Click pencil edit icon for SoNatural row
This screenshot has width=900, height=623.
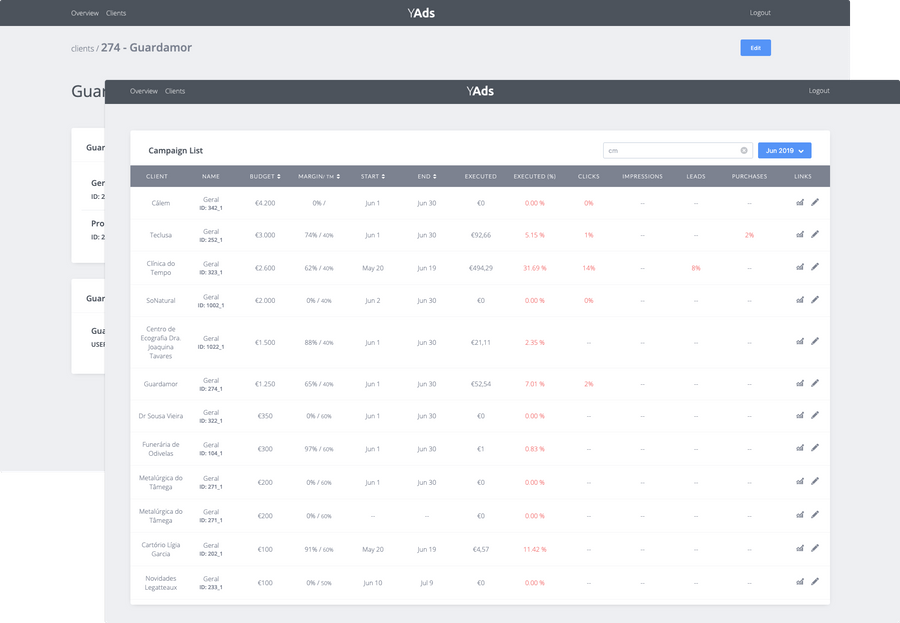coord(814,300)
